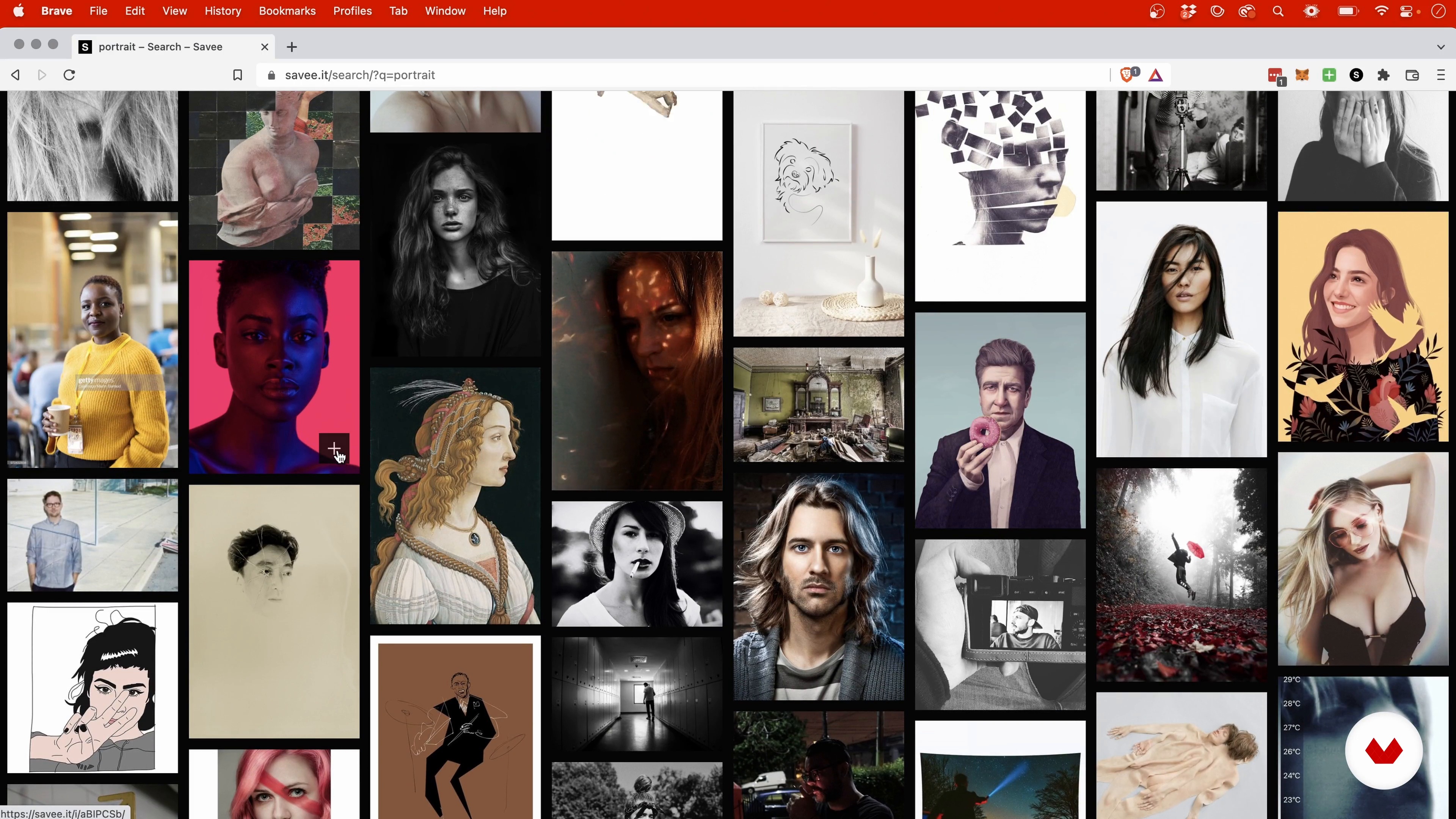Open the File menu
Viewport: 1456px width, 819px height.
click(x=98, y=11)
